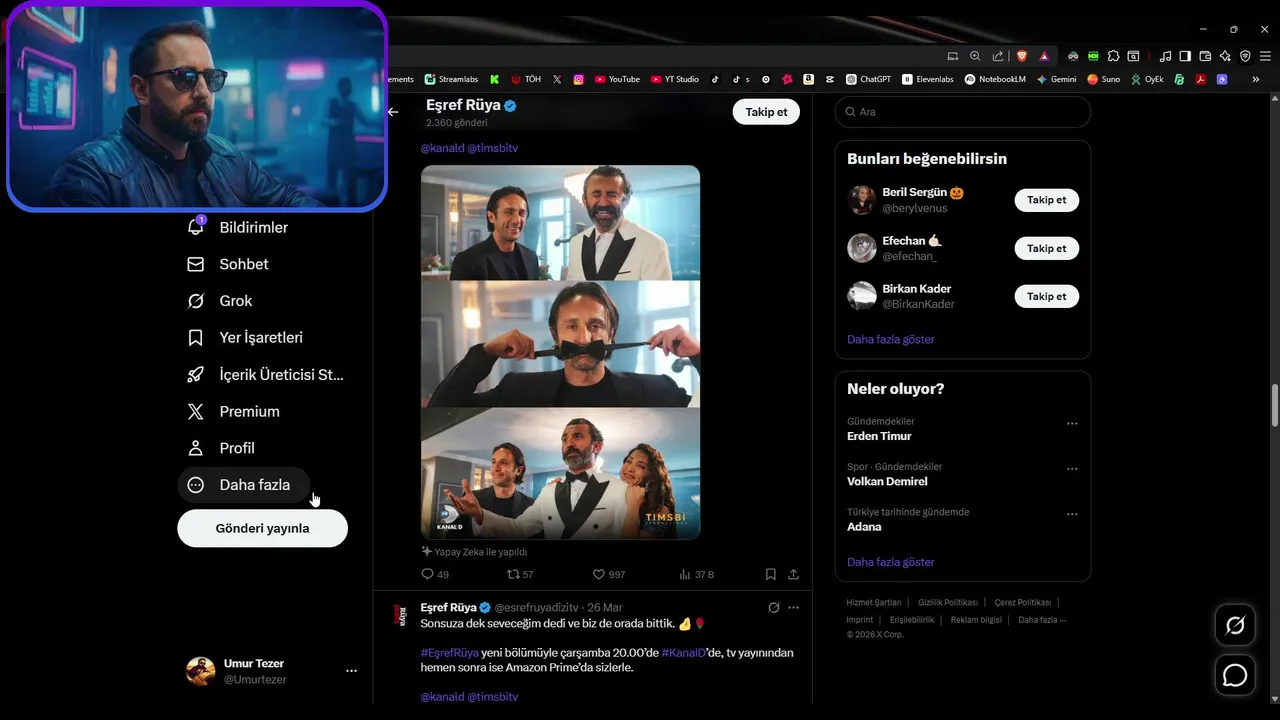The image size is (1280, 720).
Task: Repost the tweet showing 57 reposts
Action: coord(520,575)
